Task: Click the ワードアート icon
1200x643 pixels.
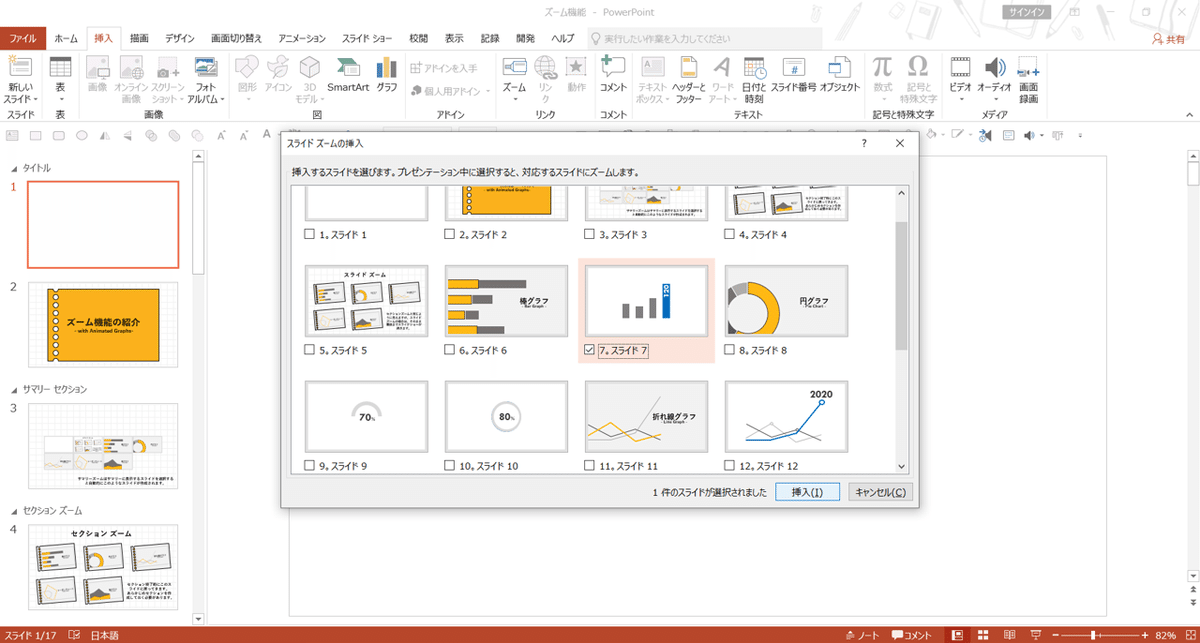Action: [x=722, y=67]
